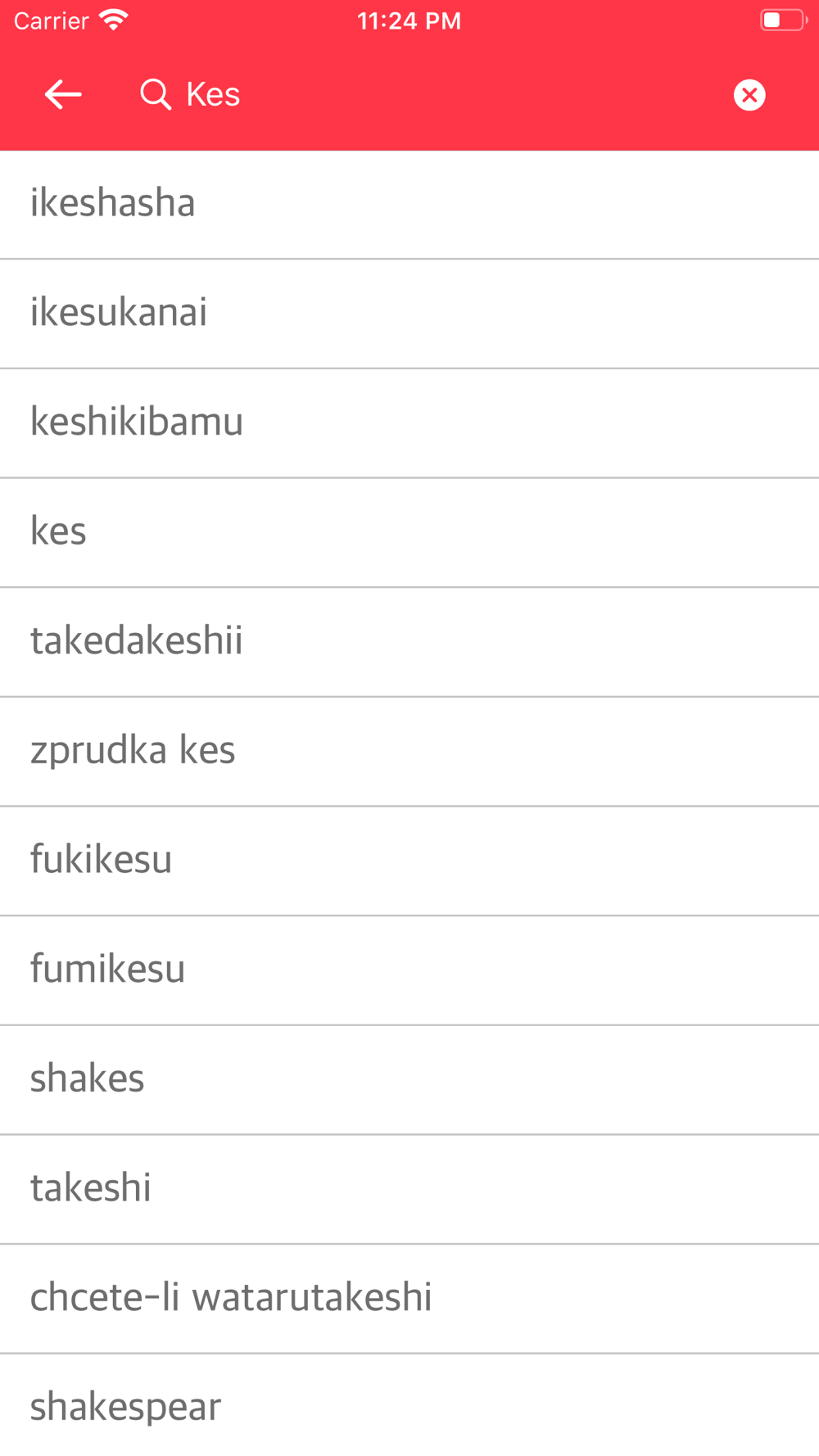819x1456 pixels.
Task: Select the shakespear entry
Action: pos(409,1405)
